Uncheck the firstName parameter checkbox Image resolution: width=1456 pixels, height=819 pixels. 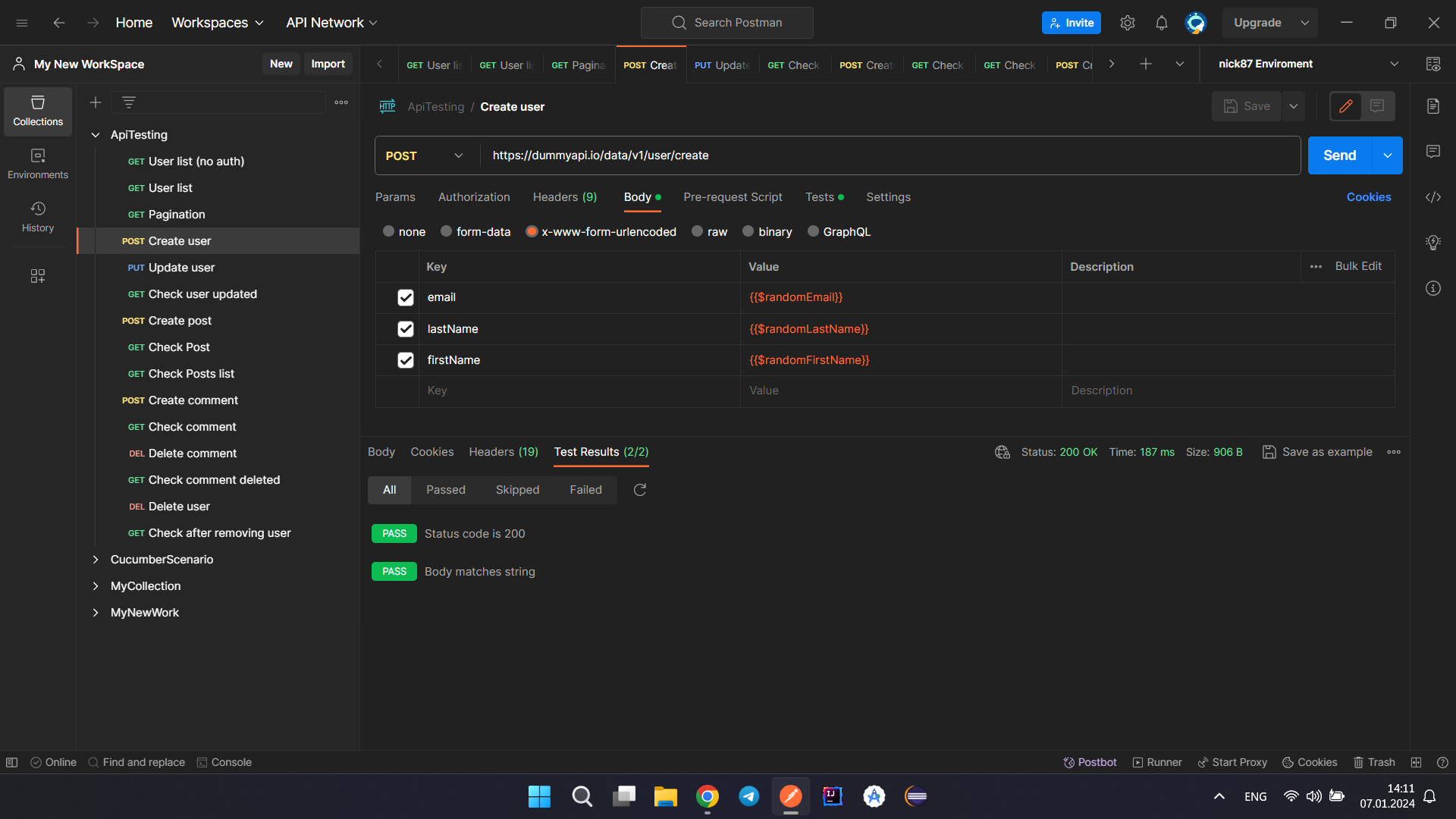click(x=406, y=360)
